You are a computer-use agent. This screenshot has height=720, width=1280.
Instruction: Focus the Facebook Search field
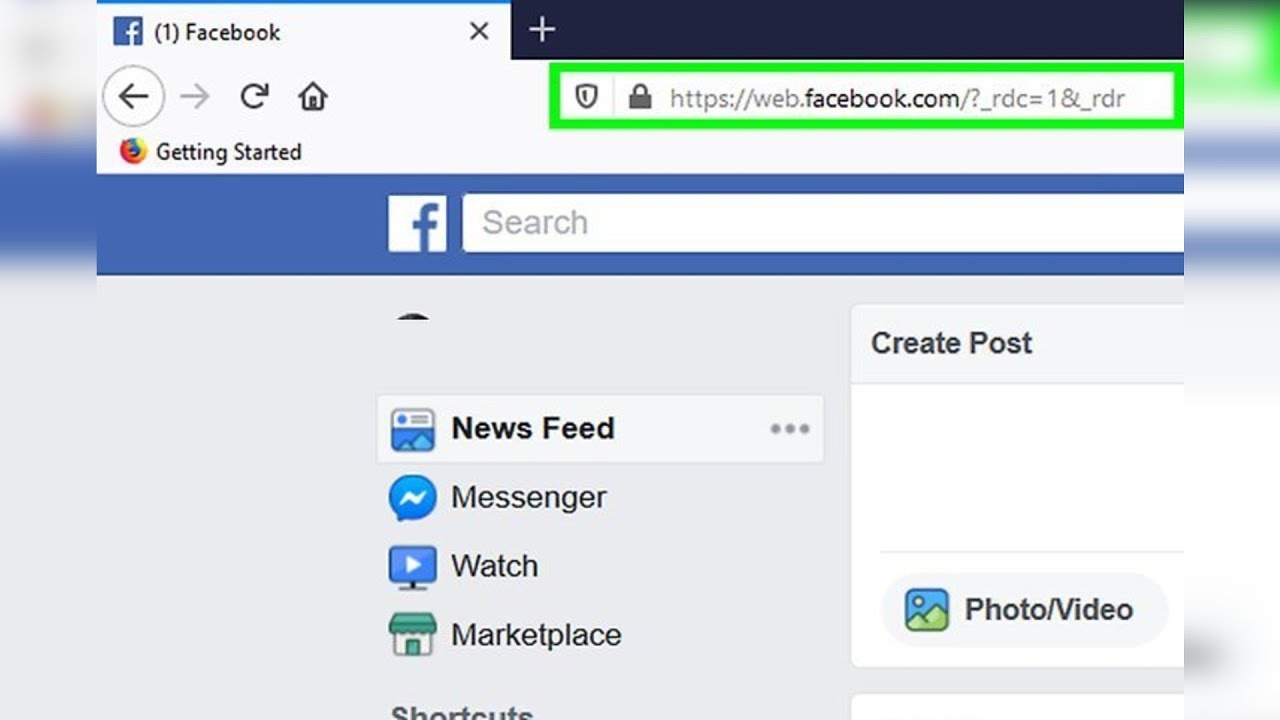click(823, 223)
